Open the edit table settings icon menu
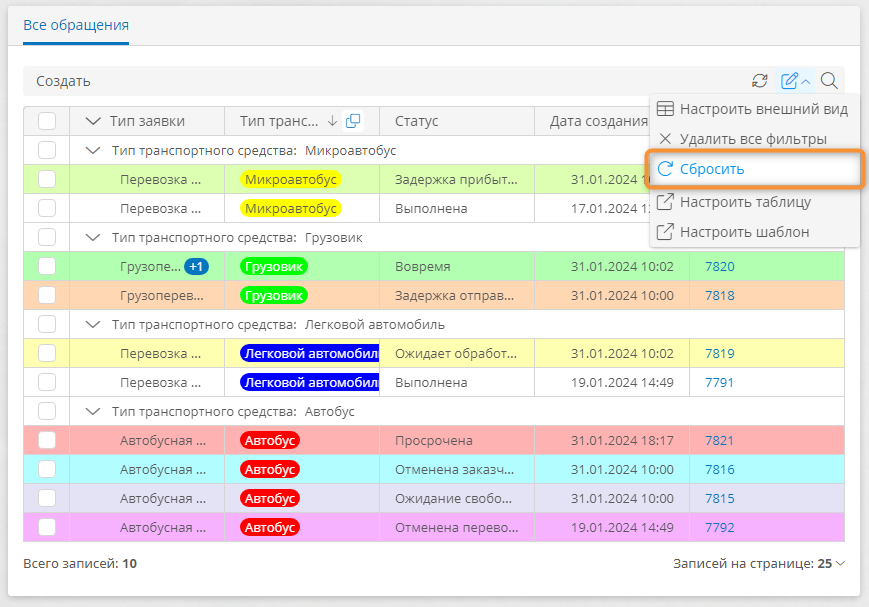 (x=795, y=81)
